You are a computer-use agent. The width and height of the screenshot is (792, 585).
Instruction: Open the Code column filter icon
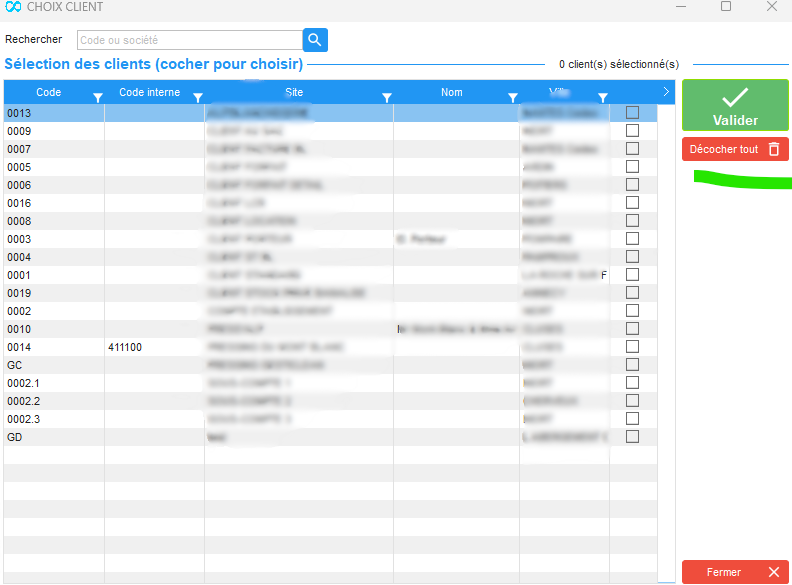pyautogui.click(x=97, y=97)
